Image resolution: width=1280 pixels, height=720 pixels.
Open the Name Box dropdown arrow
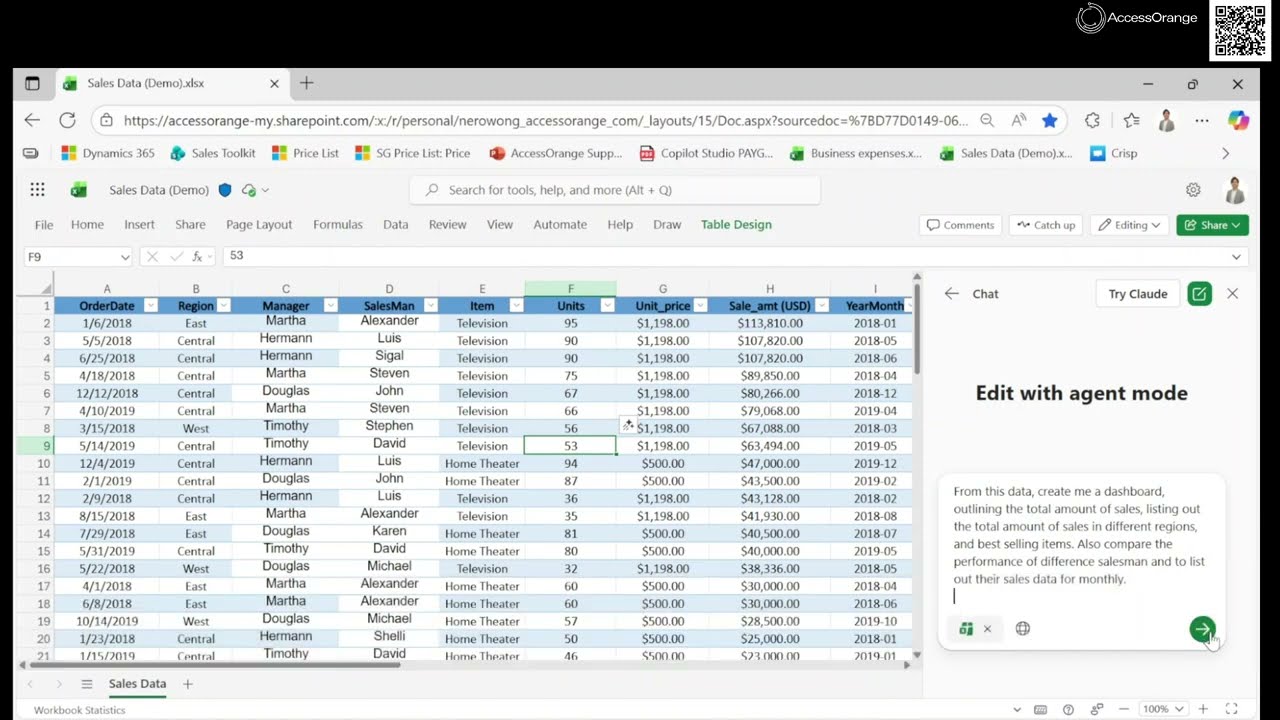point(125,257)
